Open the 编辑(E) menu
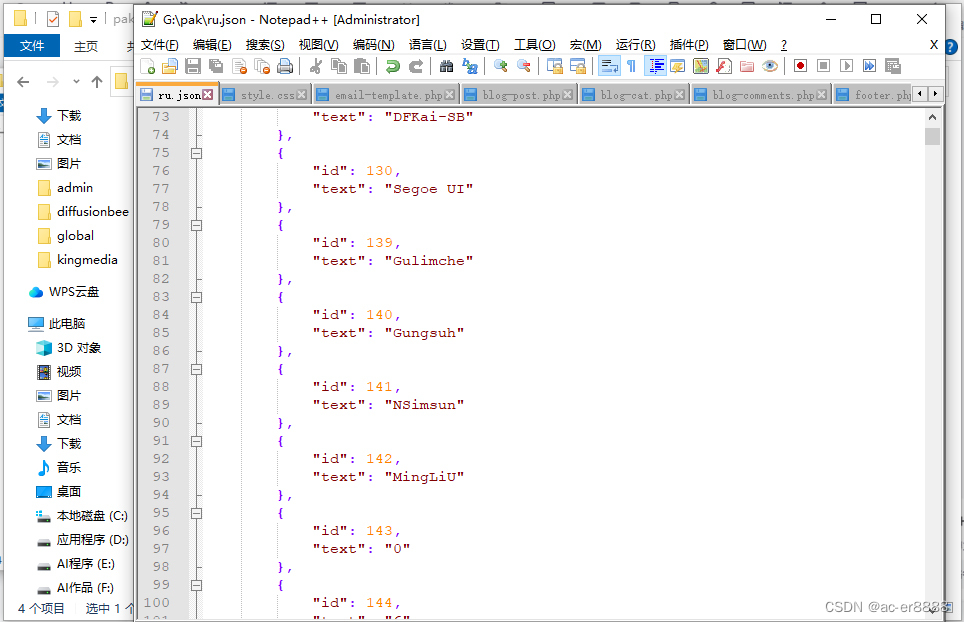Screen dimensions: 964x622 pos(212,45)
